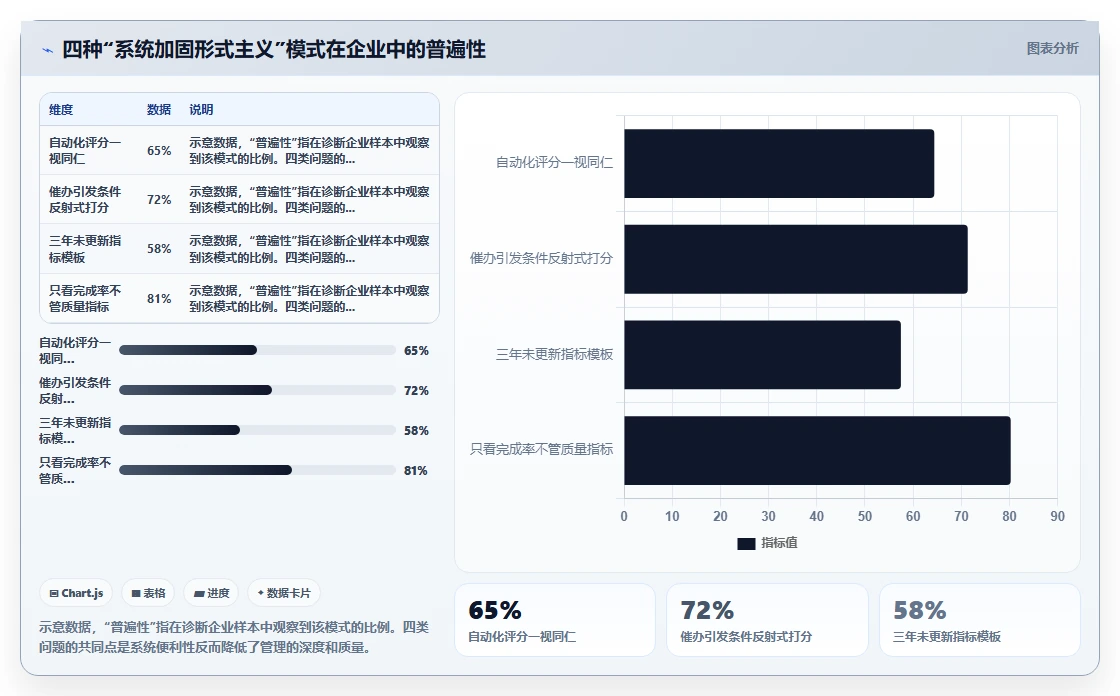Click the 65% value beside the progress bar
The image size is (1120, 696).
coord(416,350)
